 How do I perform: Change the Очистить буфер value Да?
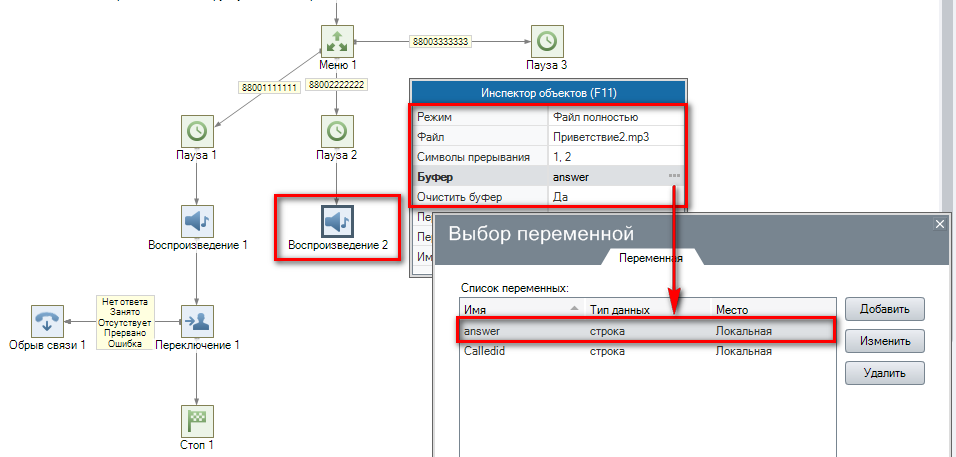614,197
